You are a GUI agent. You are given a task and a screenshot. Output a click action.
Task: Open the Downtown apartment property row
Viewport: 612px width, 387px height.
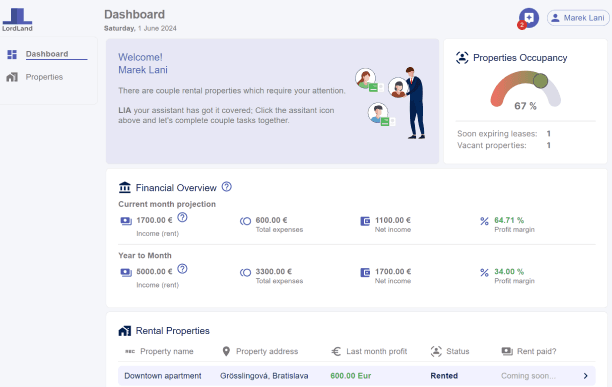click(x=357, y=376)
